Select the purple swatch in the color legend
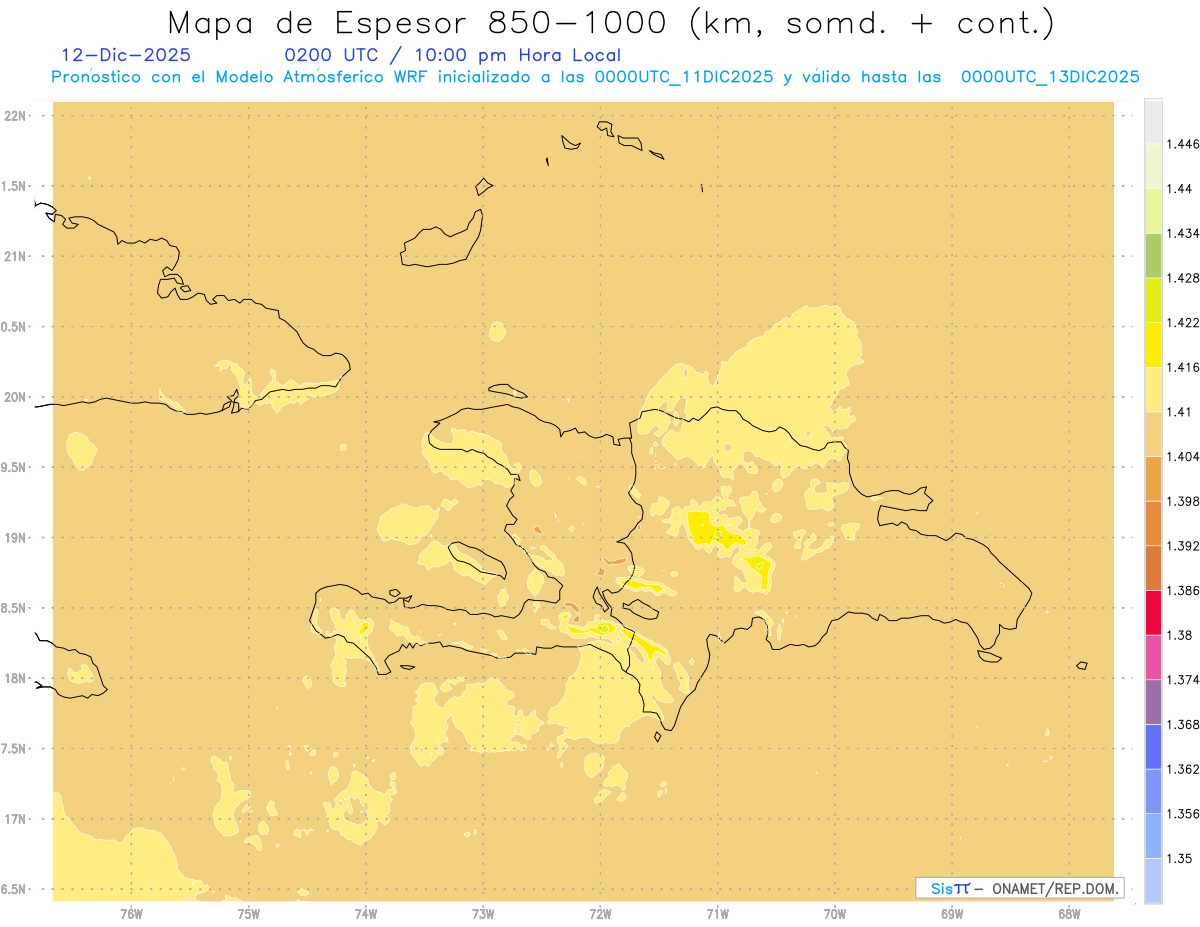 pyautogui.click(x=1153, y=702)
